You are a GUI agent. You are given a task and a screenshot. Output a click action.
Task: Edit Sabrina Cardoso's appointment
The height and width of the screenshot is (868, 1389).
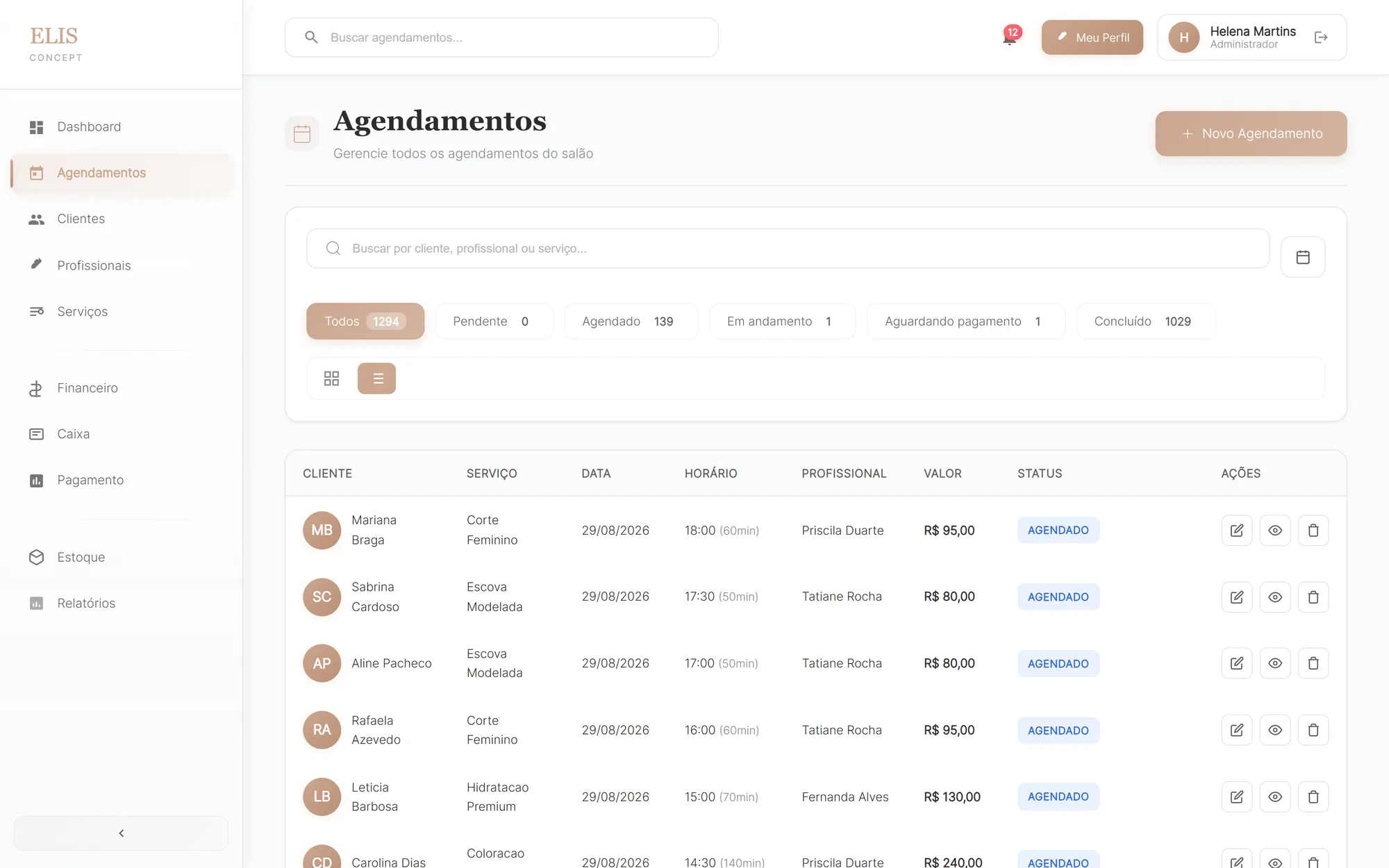(x=1237, y=597)
